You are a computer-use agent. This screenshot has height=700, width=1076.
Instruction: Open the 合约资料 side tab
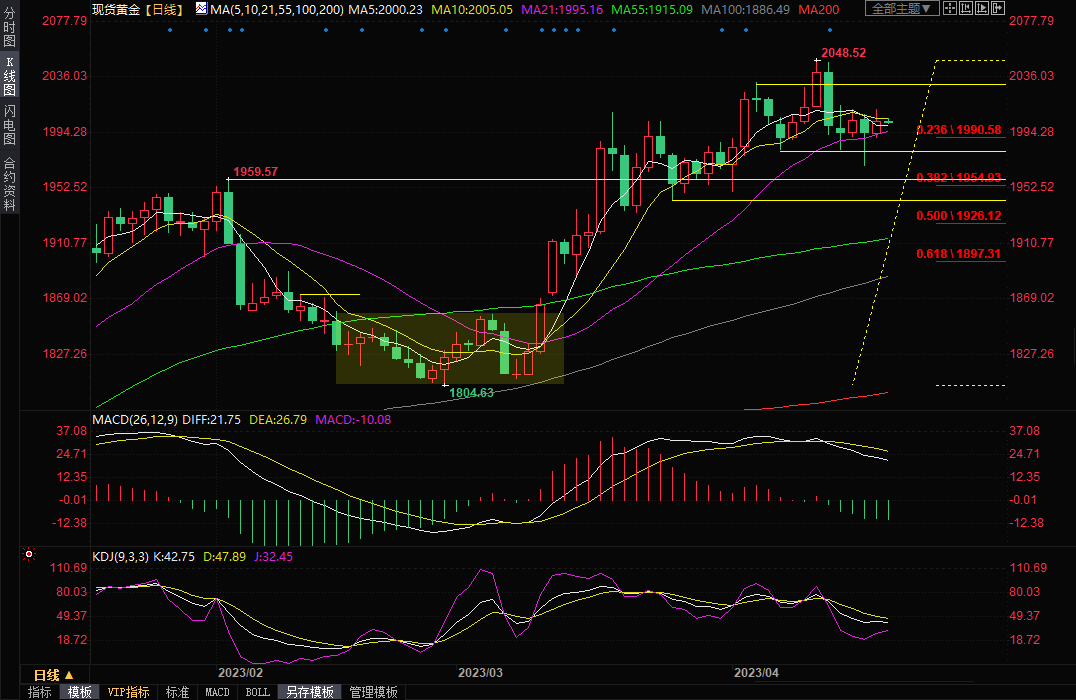[x=9, y=184]
